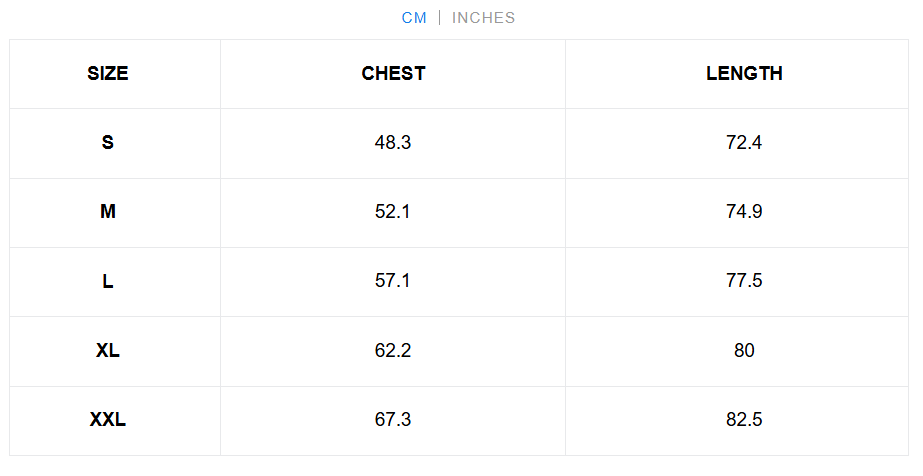Click length value 72.4 for size S
The image size is (923, 476).
click(744, 142)
